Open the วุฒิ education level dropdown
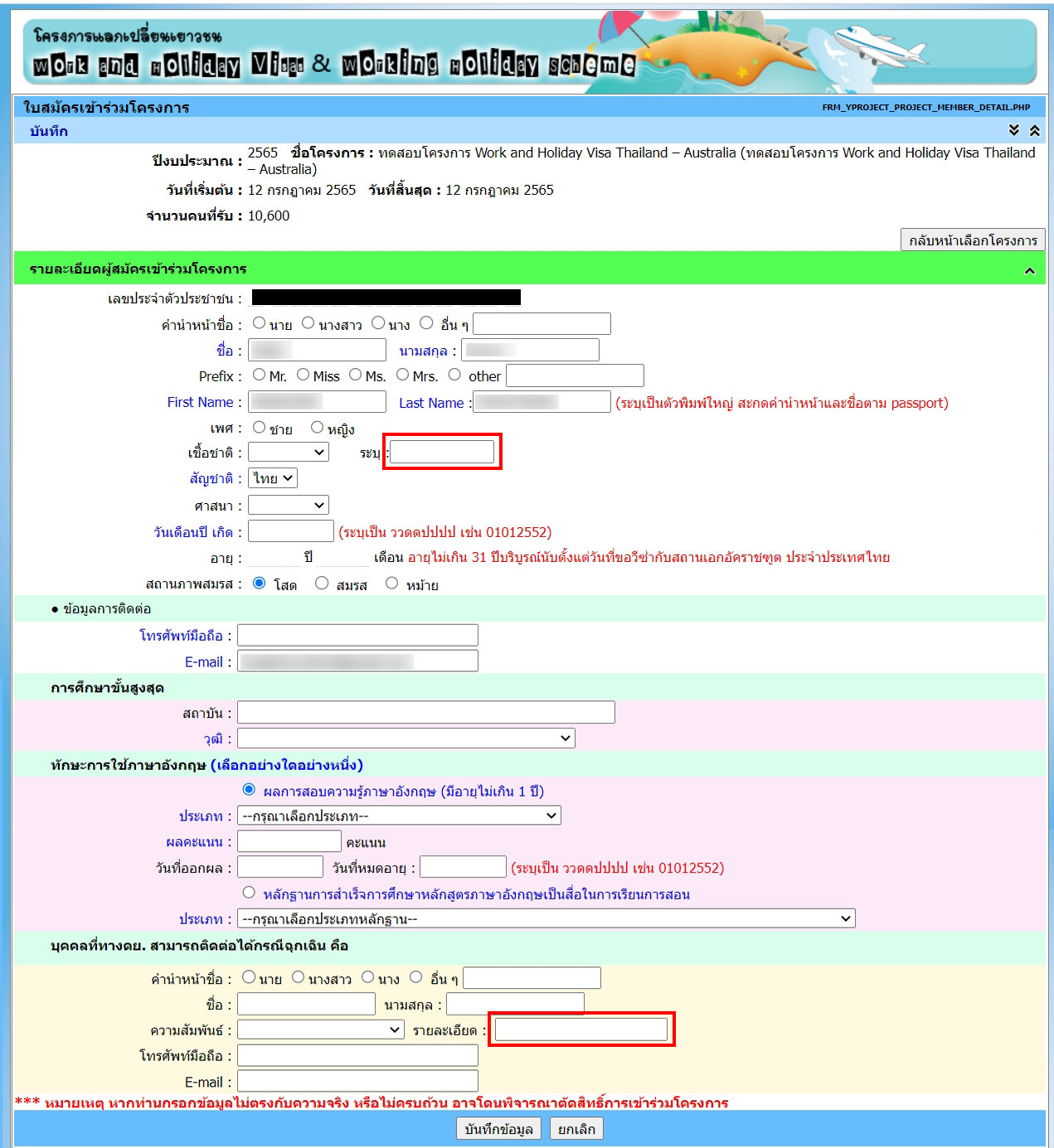Screen dimensions: 1054x1148 tap(406, 739)
